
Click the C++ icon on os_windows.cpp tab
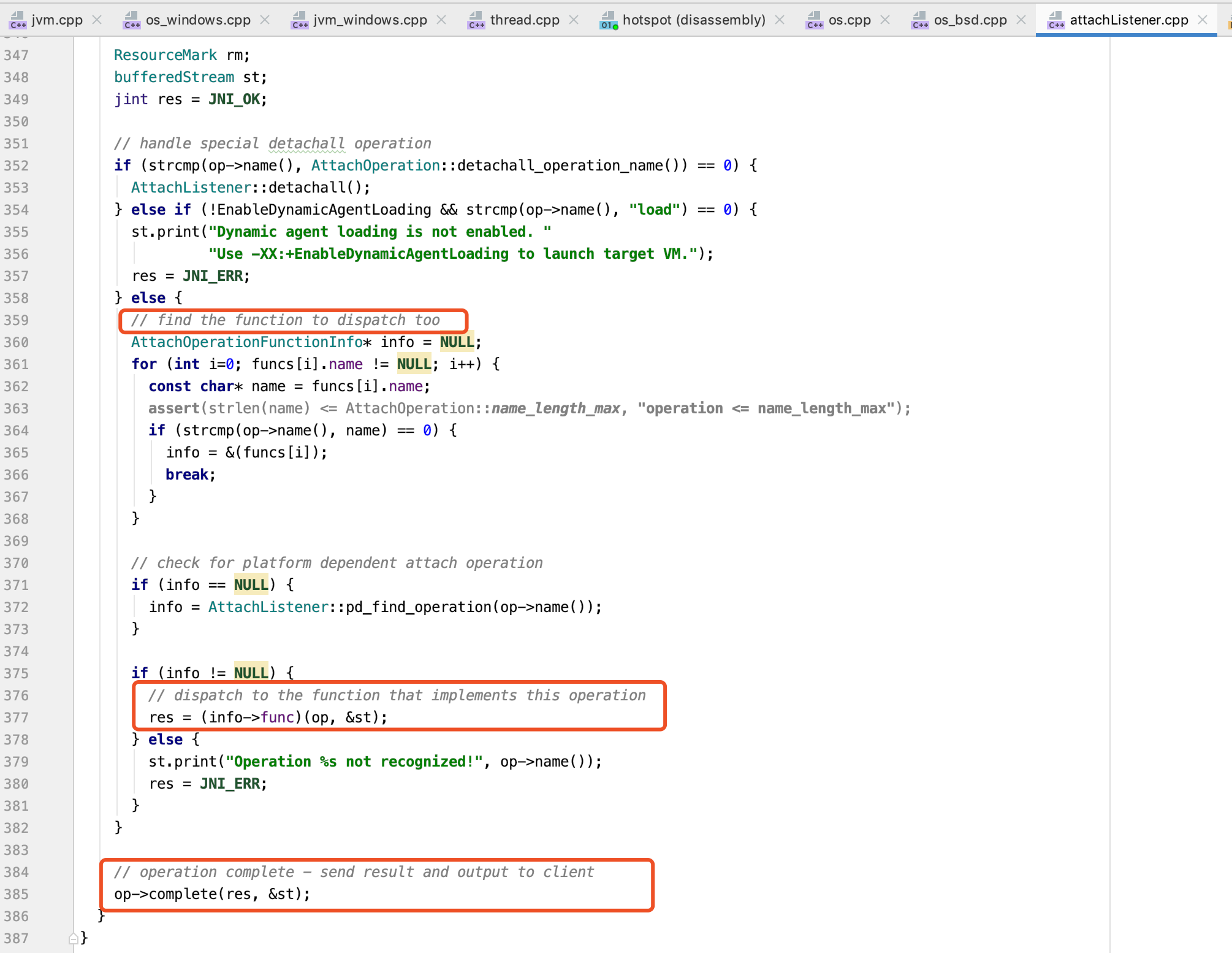(132, 20)
